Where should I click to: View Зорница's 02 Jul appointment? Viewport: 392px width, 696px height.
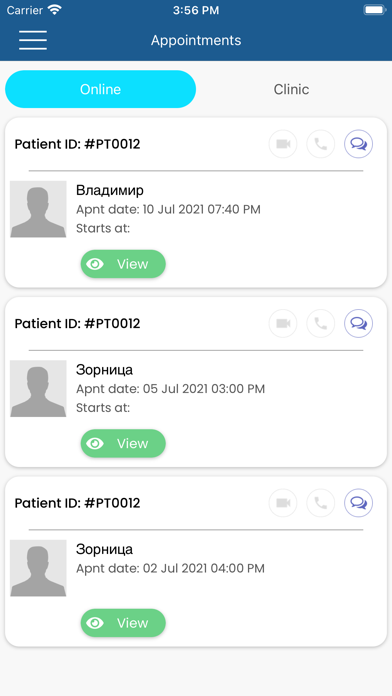(123, 623)
